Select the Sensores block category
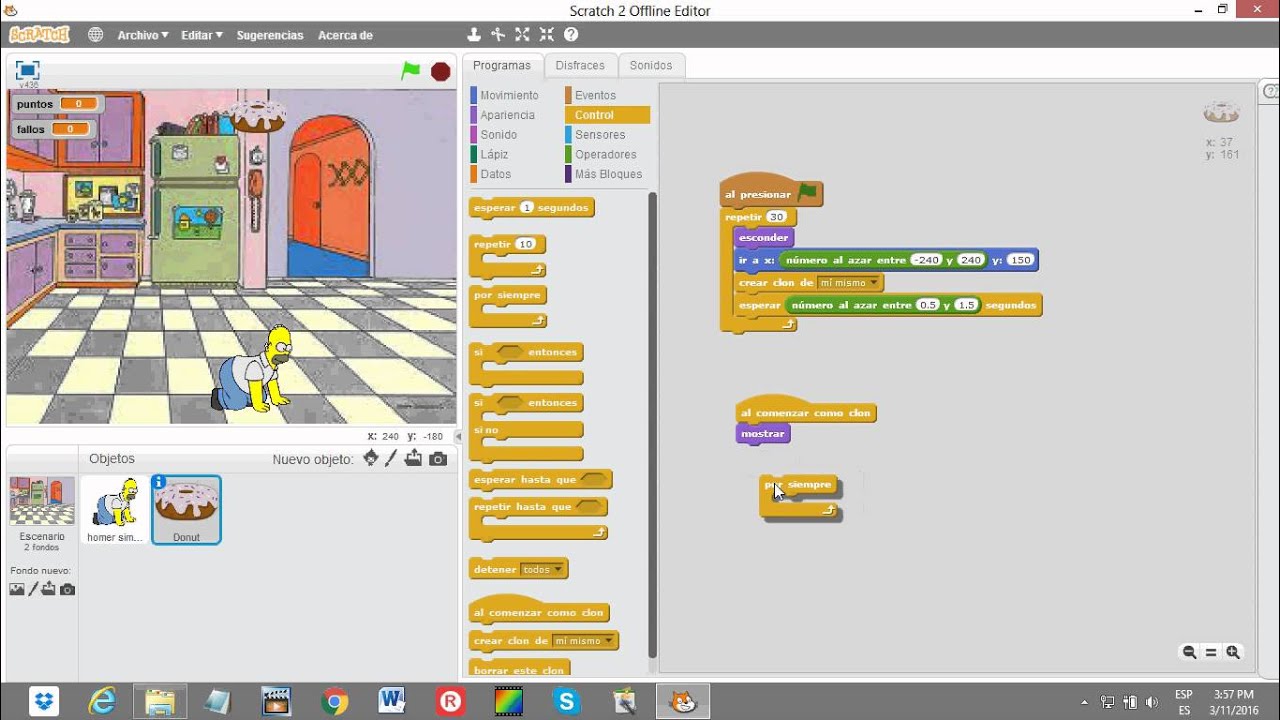 click(x=600, y=135)
